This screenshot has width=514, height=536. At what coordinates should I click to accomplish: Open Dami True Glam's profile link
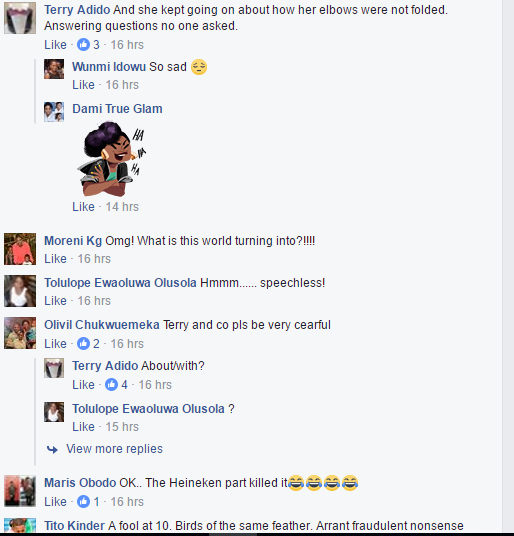(x=117, y=109)
